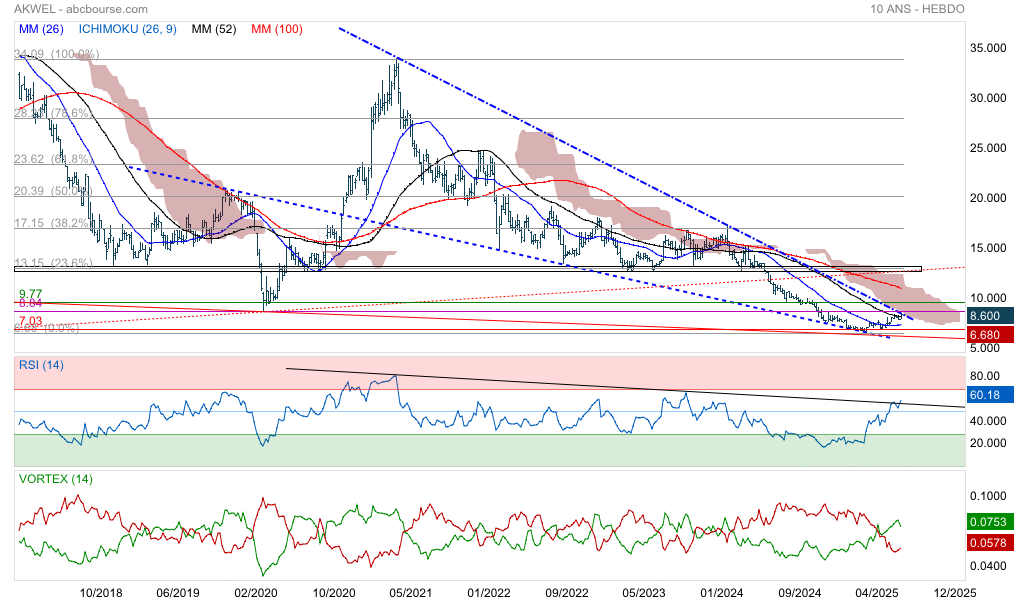The width and height of the screenshot is (1014, 603).
Task: Click the green '9.77' level label
Action: (x=30, y=294)
